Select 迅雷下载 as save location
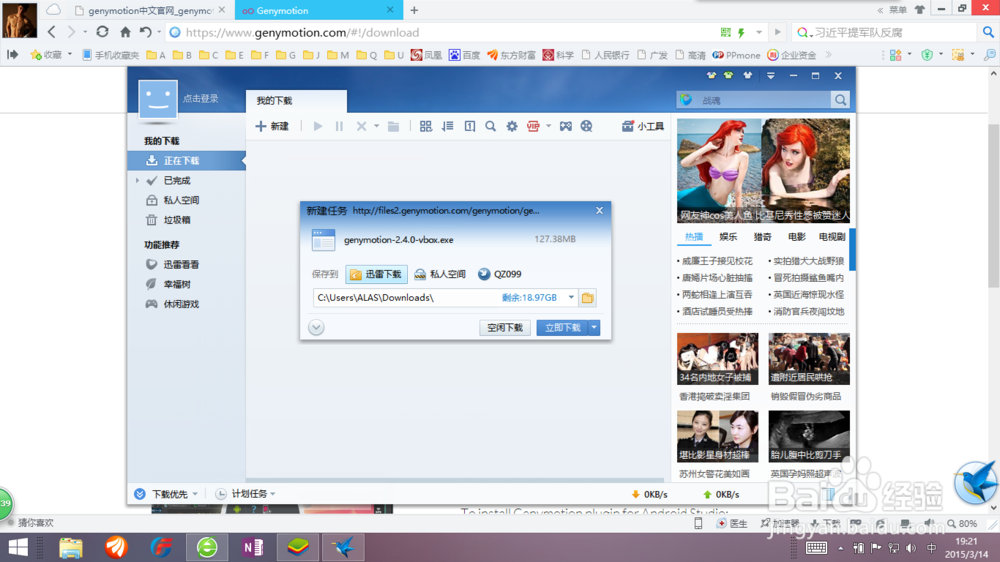The width and height of the screenshot is (1000, 562). [x=376, y=274]
